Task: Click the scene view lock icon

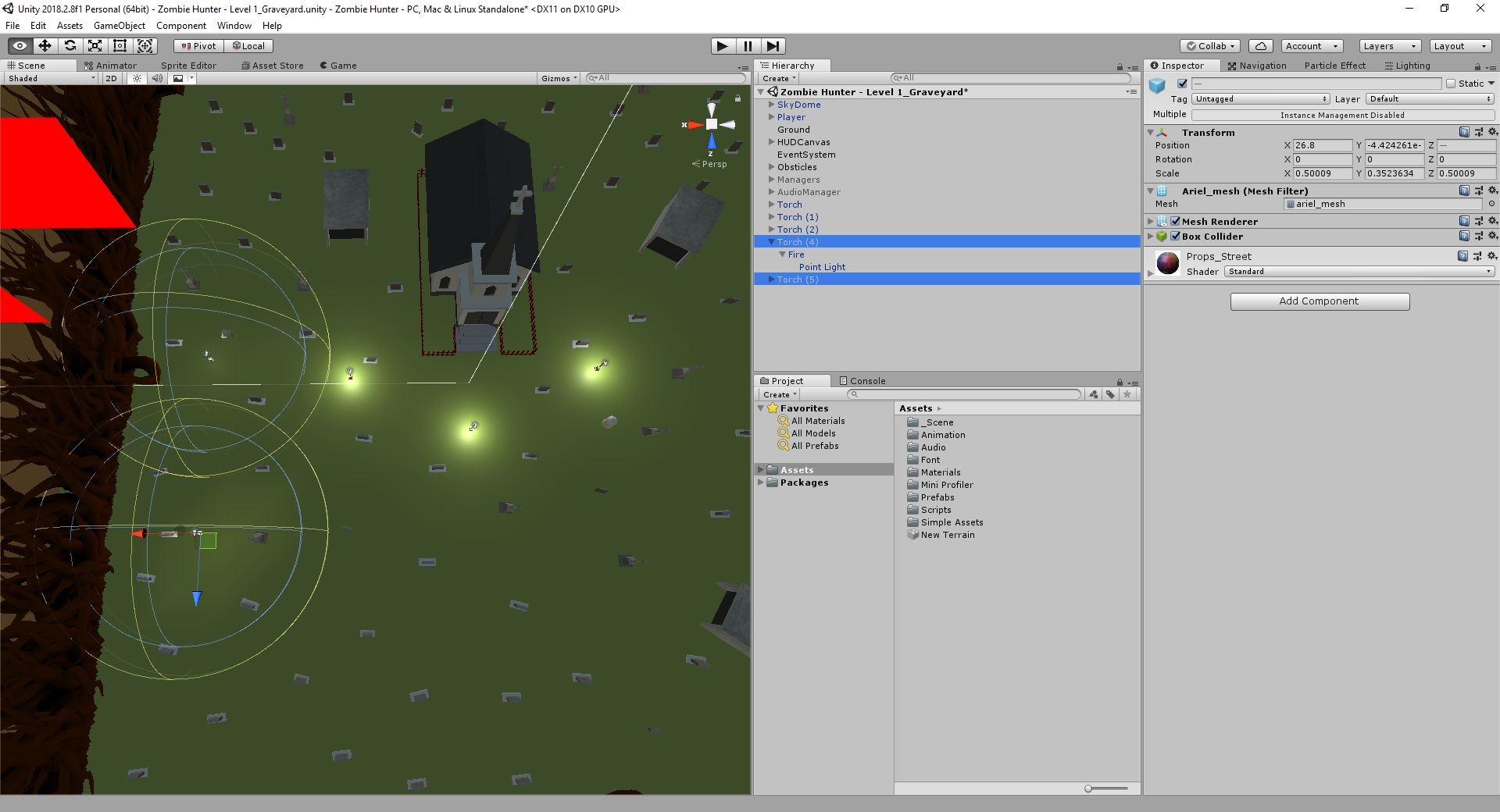Action: click(737, 98)
